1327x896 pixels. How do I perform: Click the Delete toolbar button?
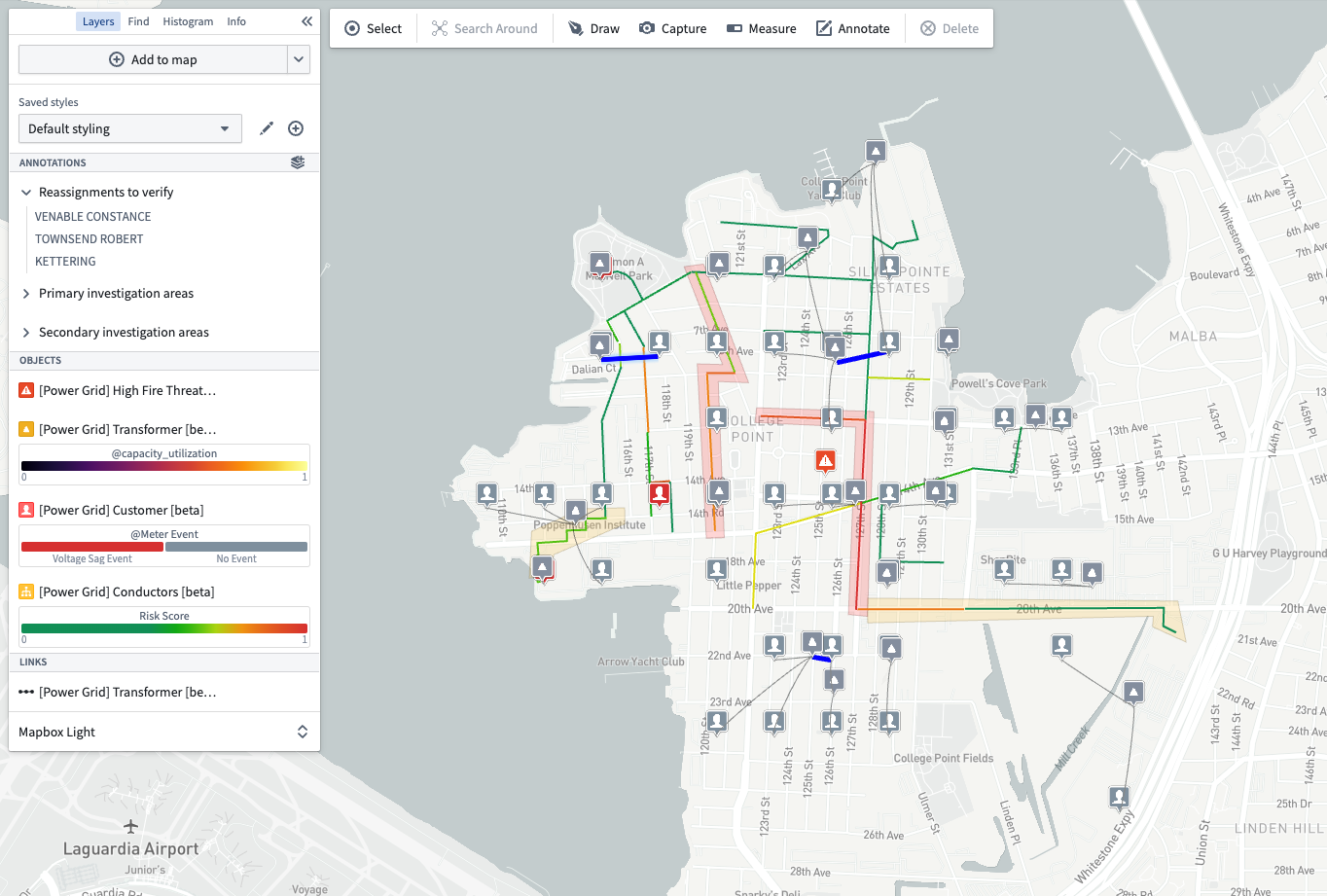point(950,28)
